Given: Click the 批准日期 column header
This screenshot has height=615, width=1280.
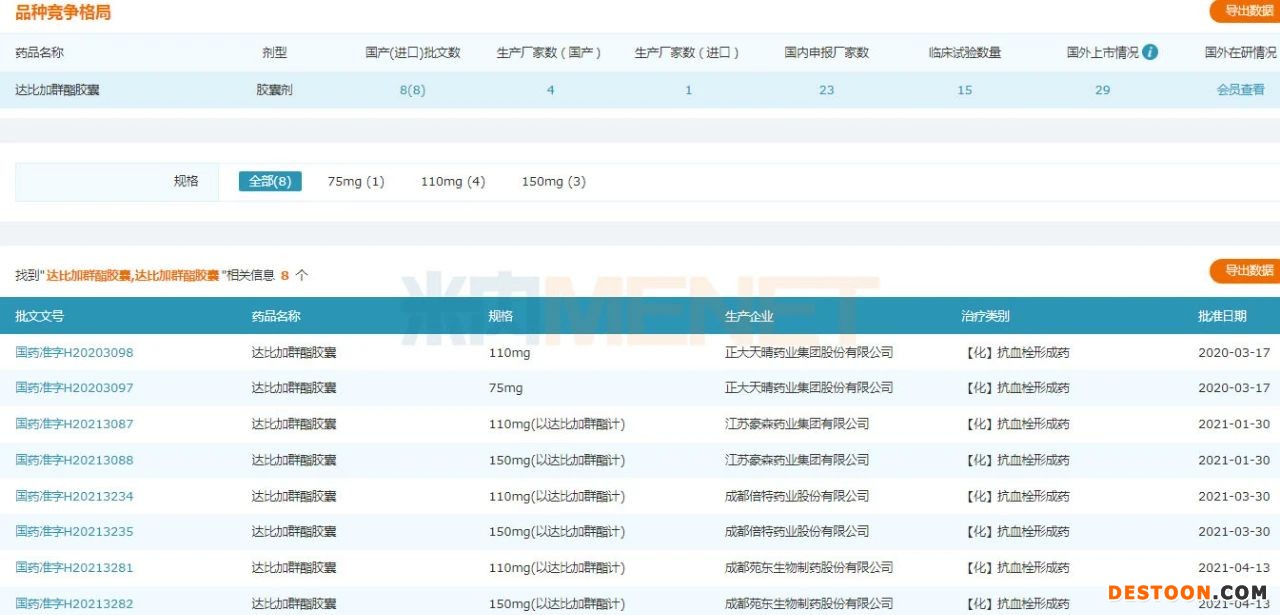Looking at the screenshot, I should [x=1222, y=316].
